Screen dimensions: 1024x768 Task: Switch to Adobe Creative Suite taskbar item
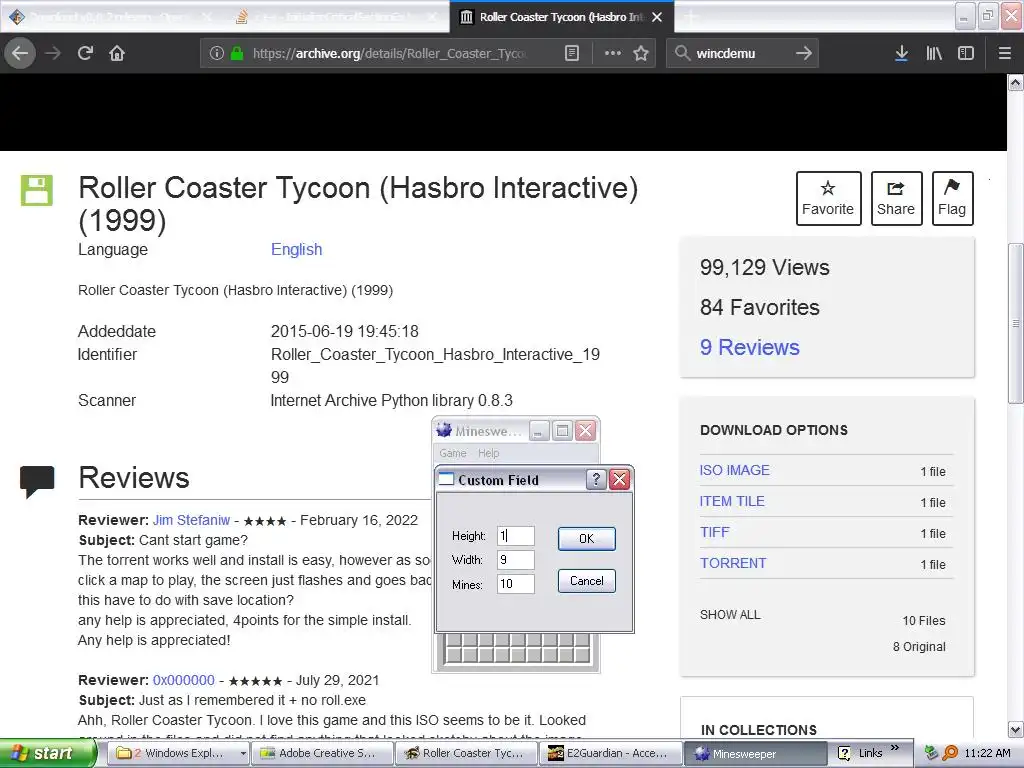(x=323, y=753)
